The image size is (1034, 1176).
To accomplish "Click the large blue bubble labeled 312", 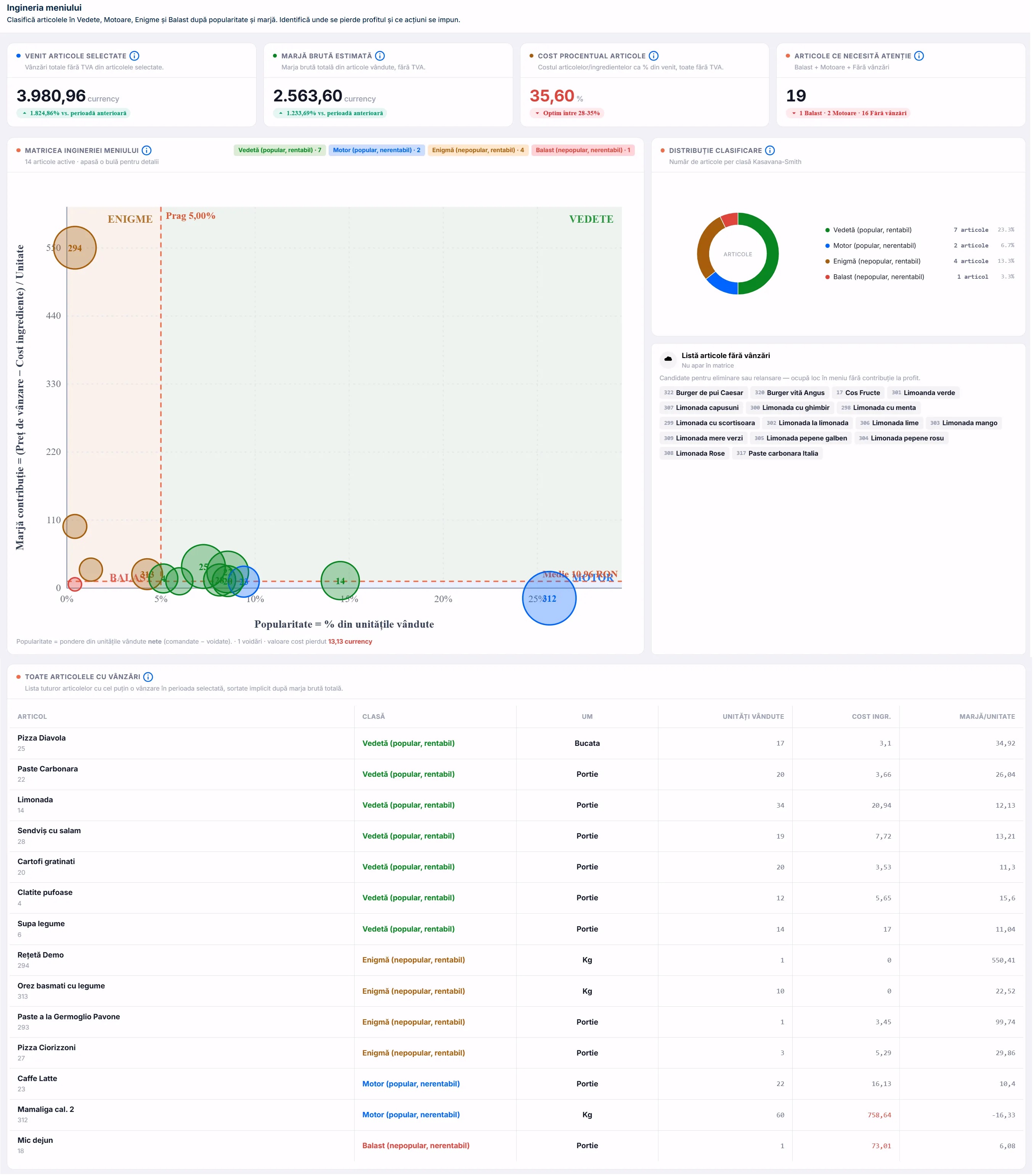I will point(549,598).
